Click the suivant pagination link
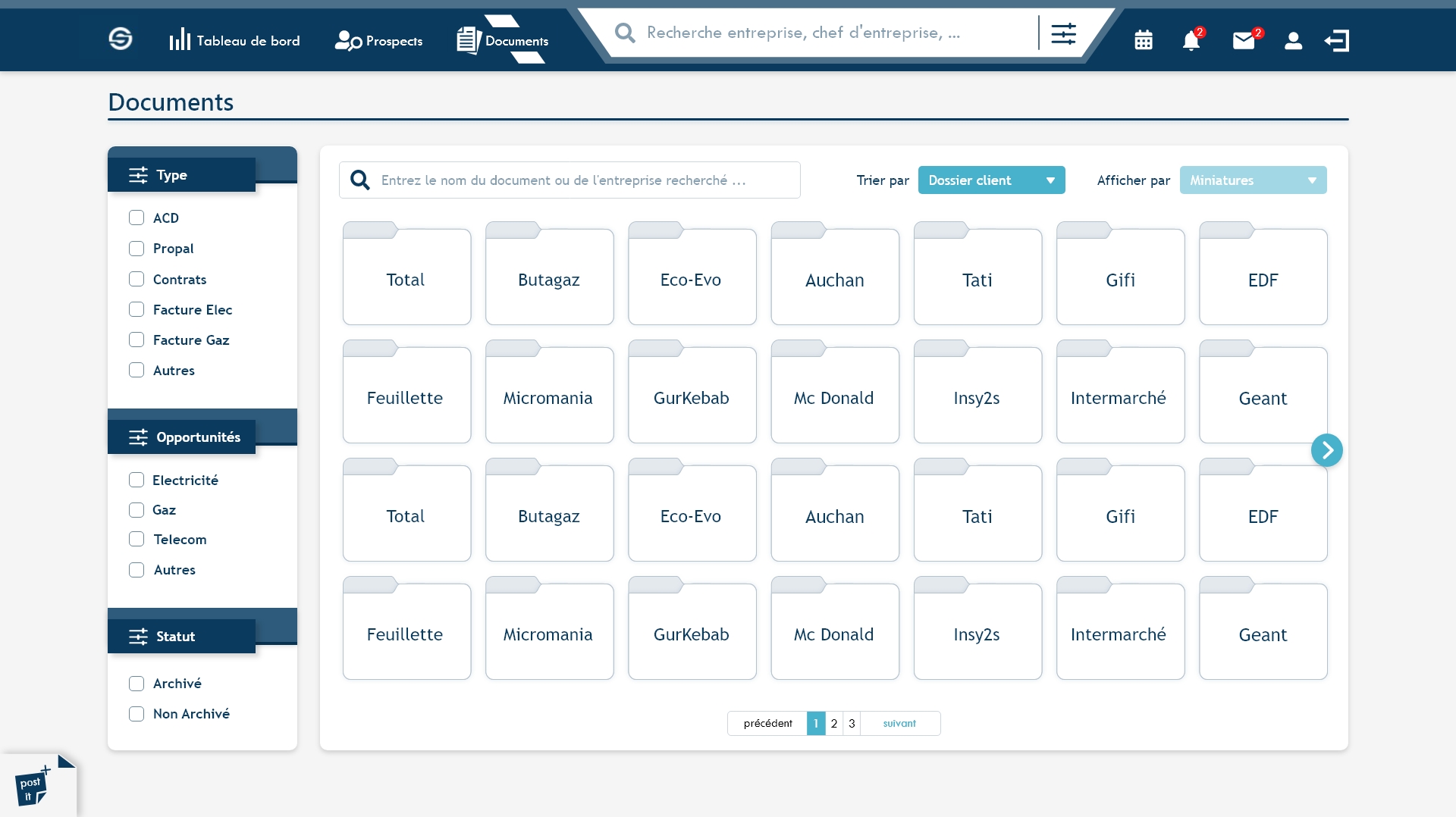 point(899,723)
